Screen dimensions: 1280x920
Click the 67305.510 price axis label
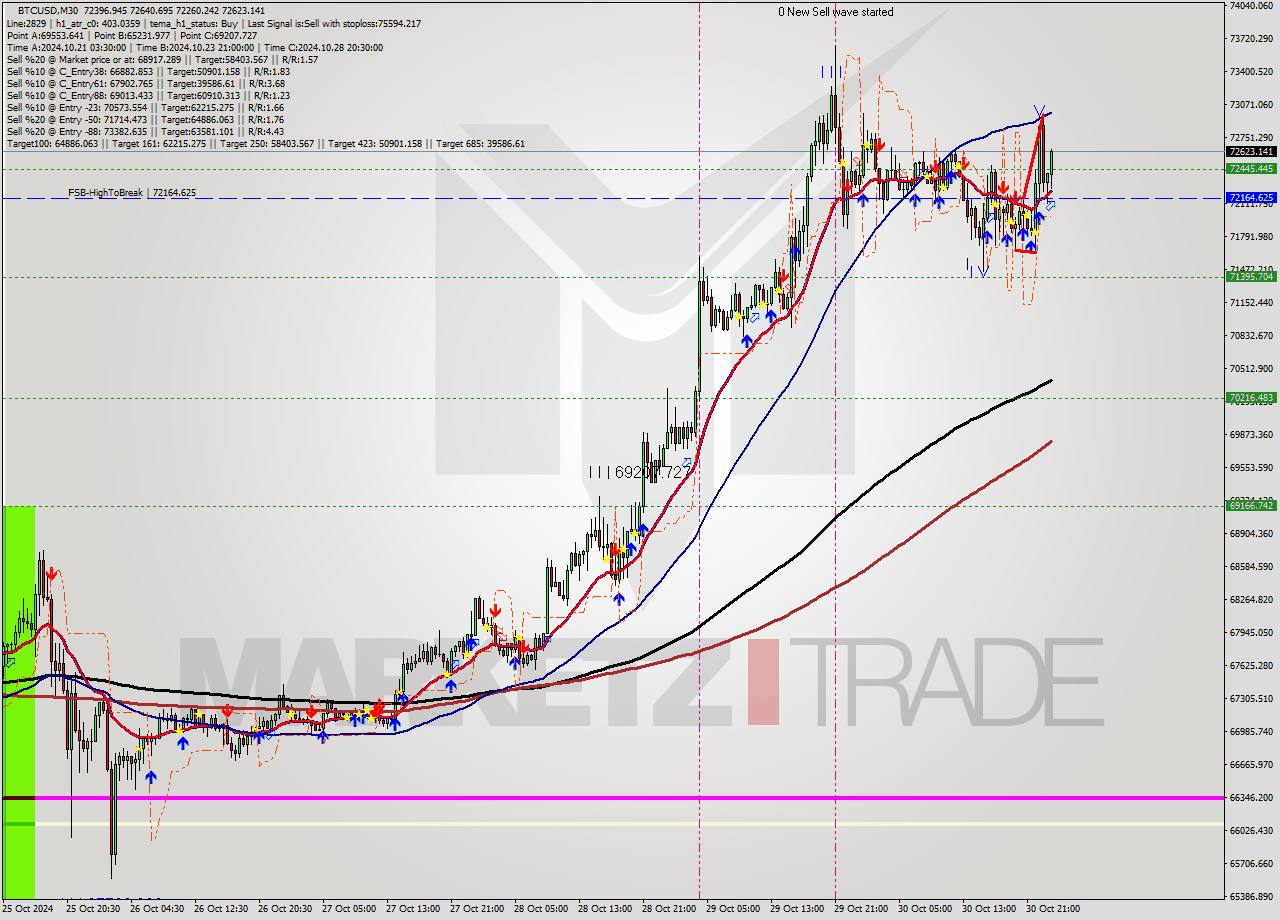coord(1251,699)
